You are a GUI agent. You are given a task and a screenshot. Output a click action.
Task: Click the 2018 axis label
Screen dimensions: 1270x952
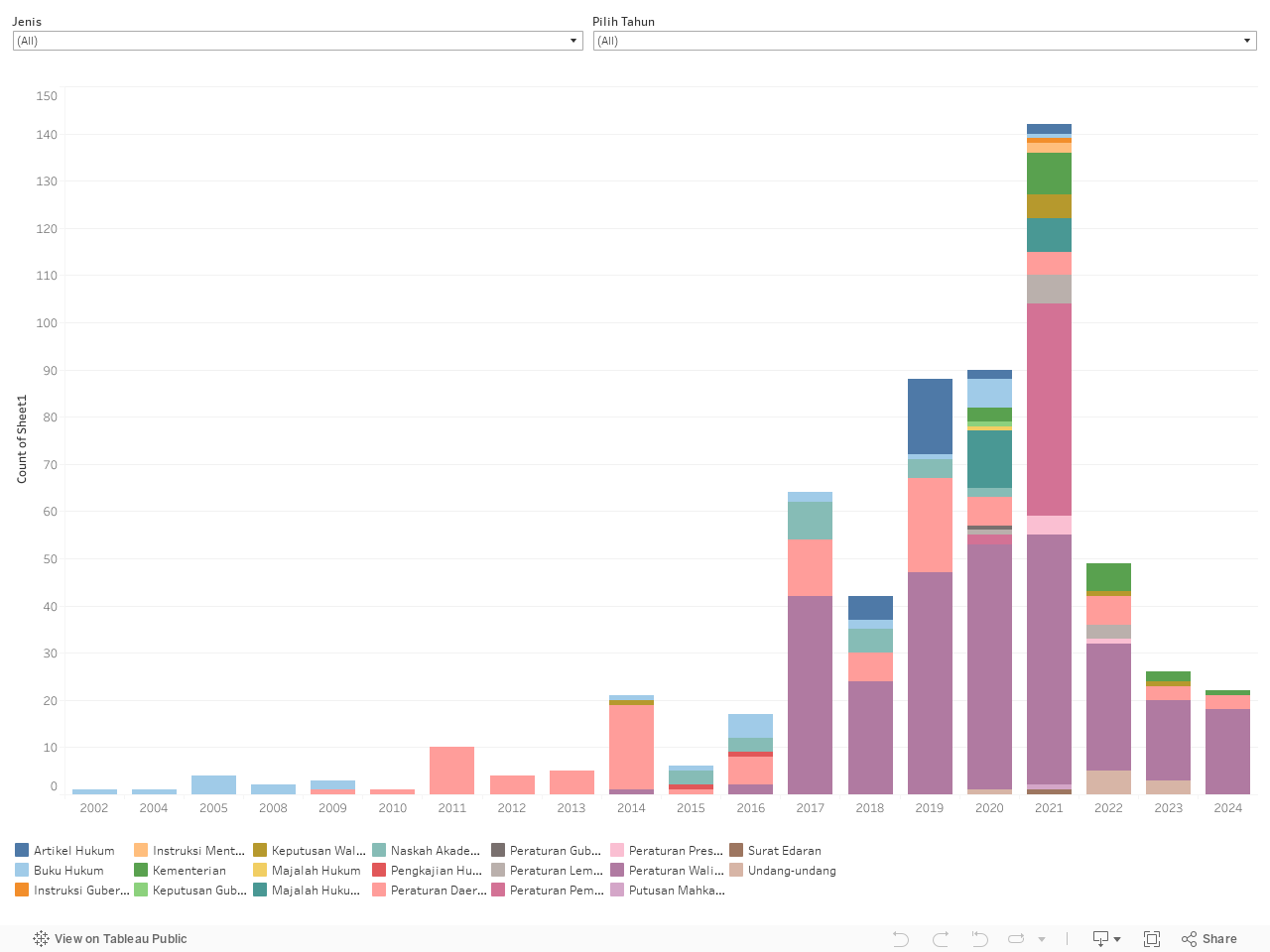tap(870, 808)
